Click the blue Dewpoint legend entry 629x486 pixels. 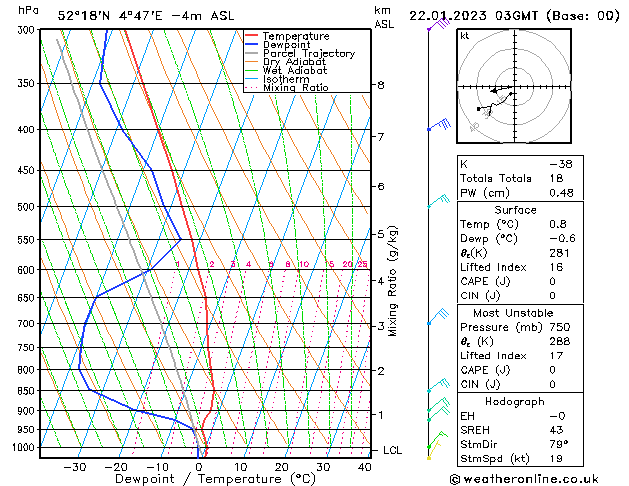278,45
